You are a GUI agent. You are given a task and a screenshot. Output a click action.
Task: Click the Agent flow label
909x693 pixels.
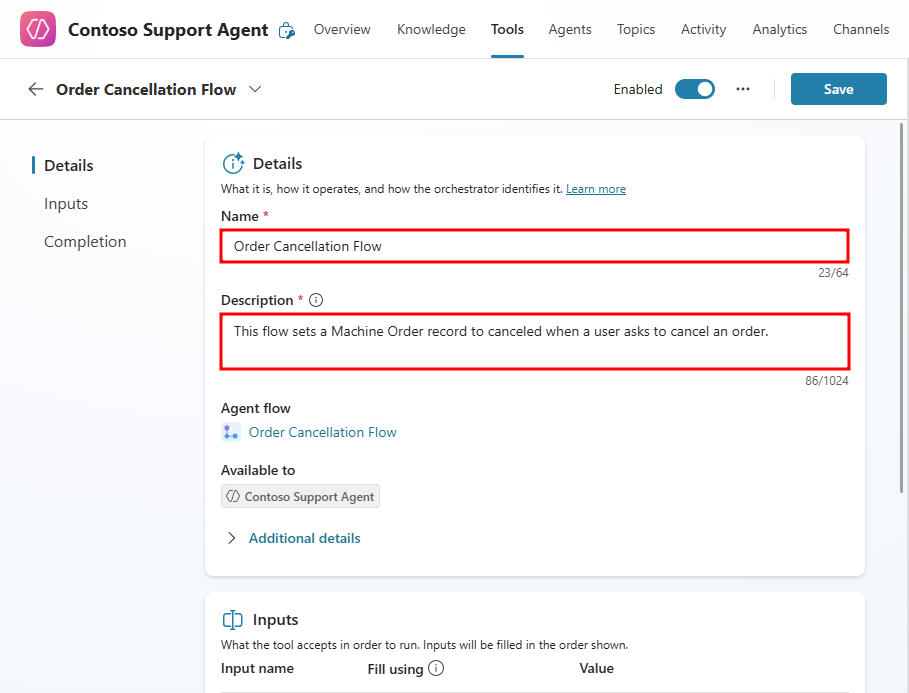click(x=256, y=408)
